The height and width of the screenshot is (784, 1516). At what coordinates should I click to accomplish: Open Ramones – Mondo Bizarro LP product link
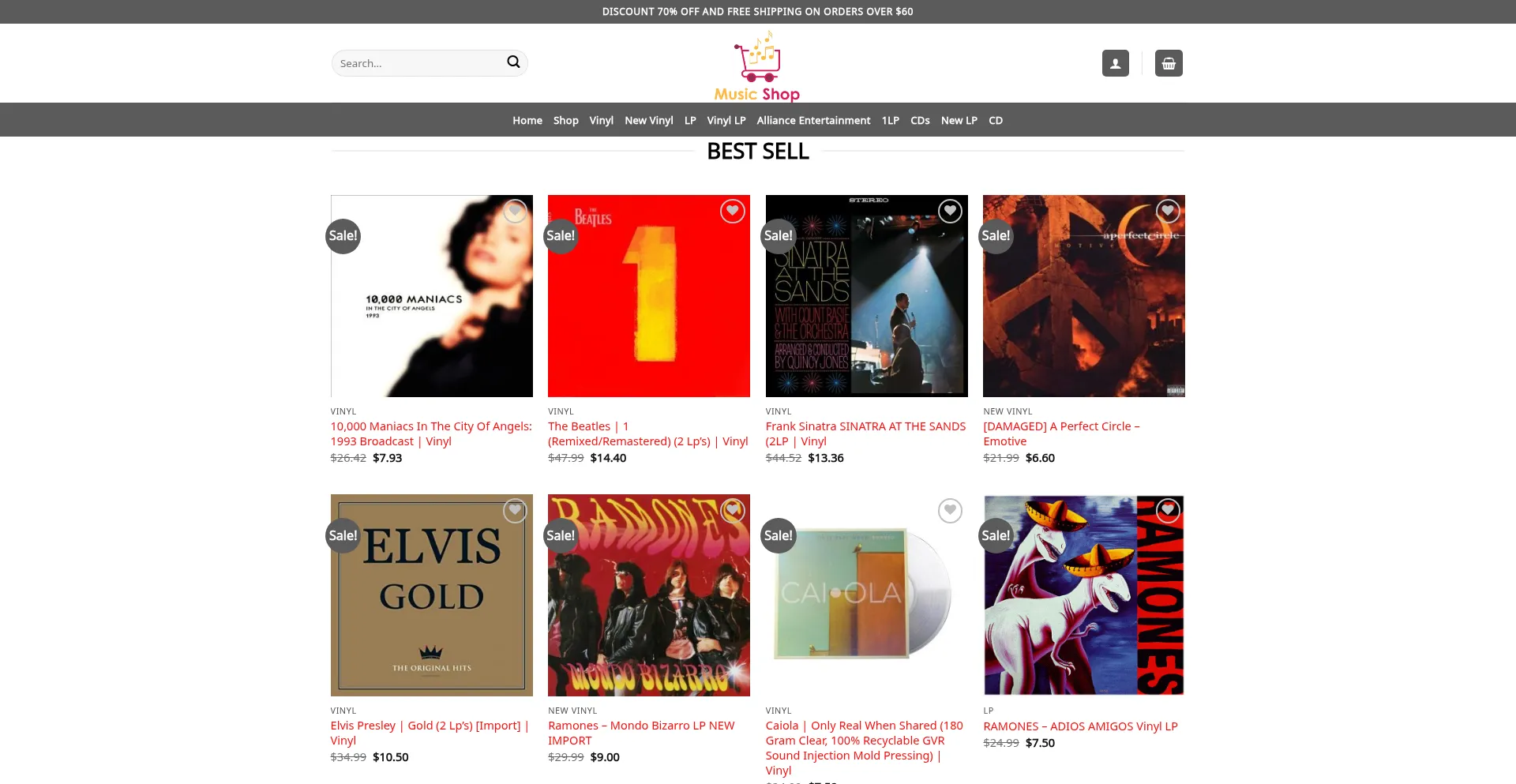click(x=641, y=733)
